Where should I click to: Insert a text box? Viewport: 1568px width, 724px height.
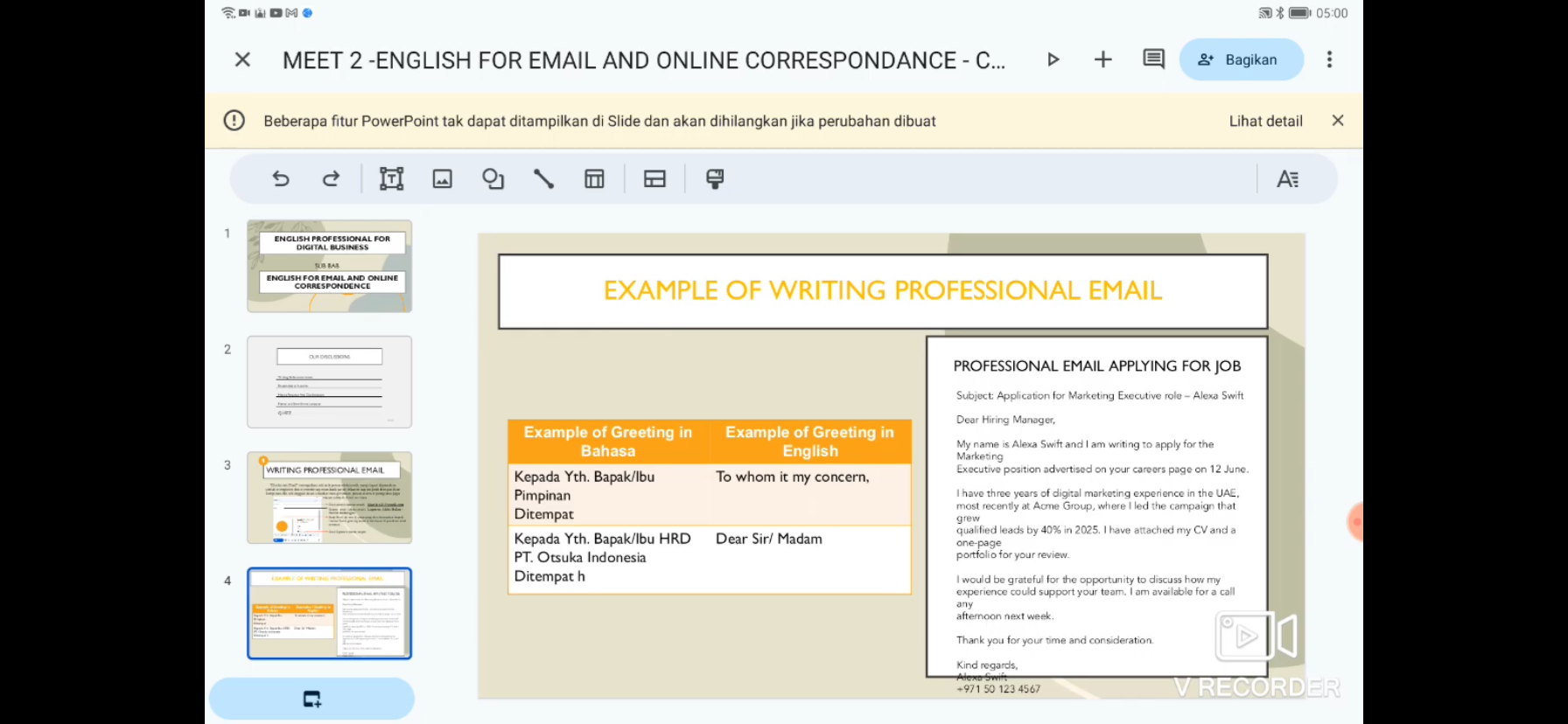click(391, 179)
